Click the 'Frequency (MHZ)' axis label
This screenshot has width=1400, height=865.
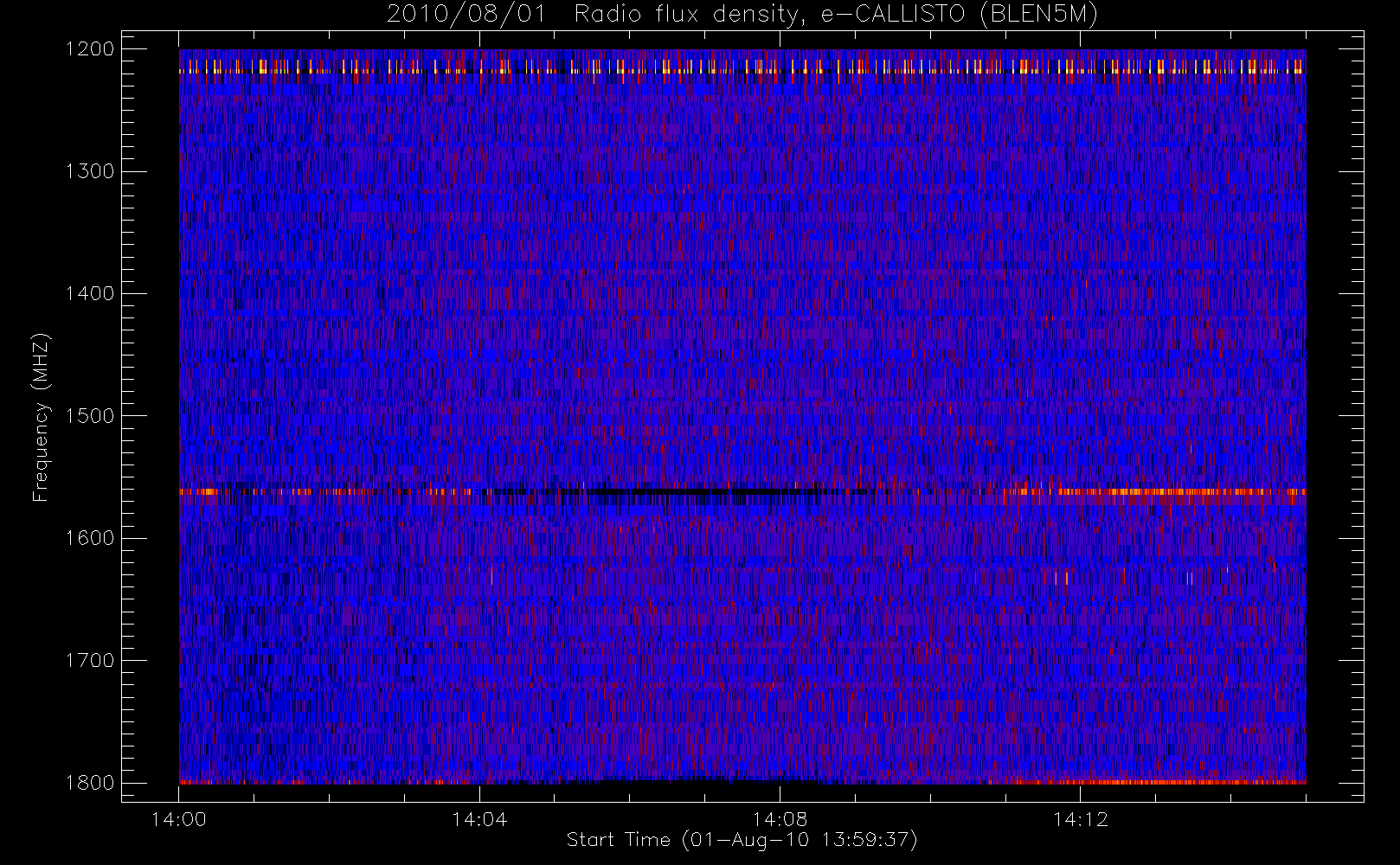pos(40,417)
